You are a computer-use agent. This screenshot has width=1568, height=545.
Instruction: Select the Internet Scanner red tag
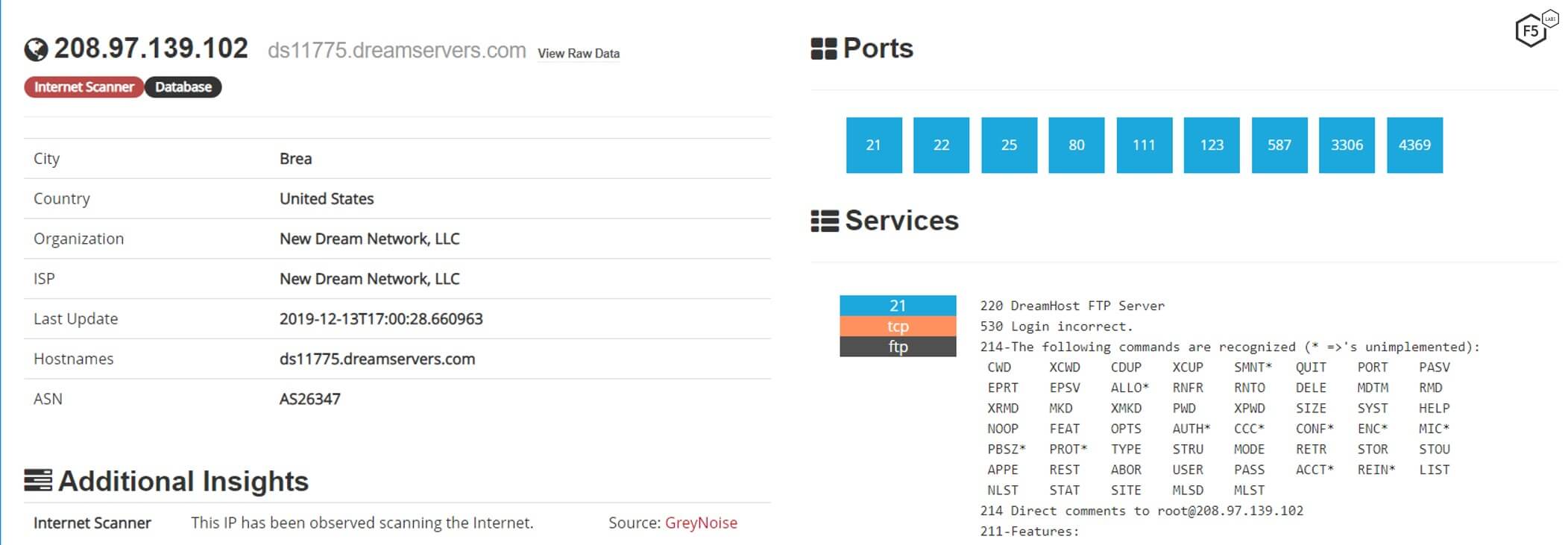(84, 87)
